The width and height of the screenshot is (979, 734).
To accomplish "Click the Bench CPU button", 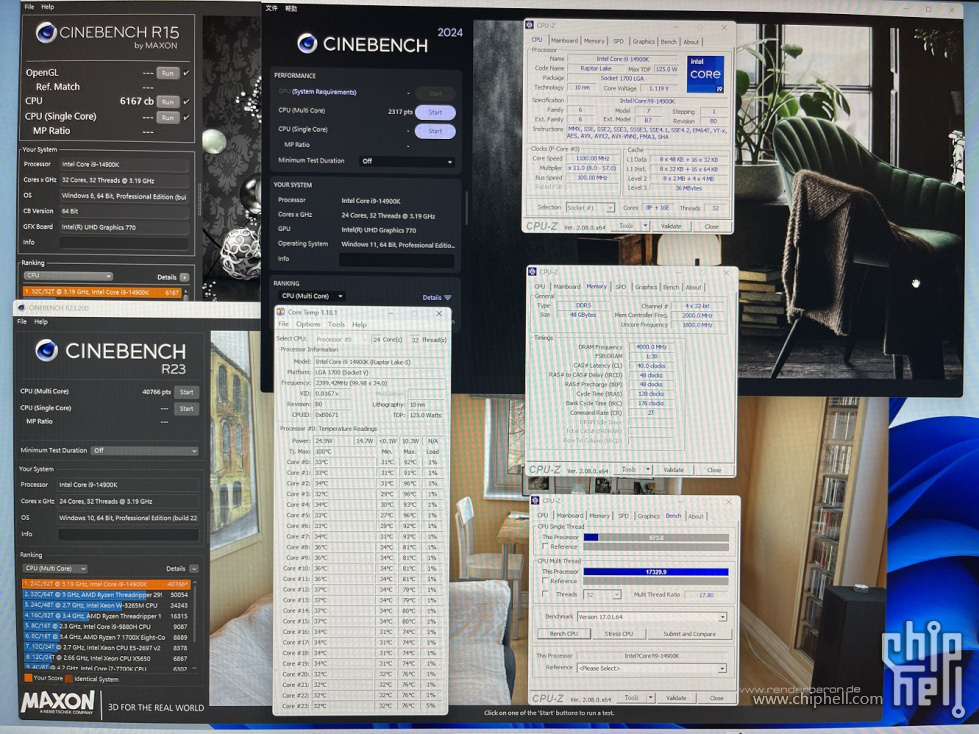I will 563,634.
